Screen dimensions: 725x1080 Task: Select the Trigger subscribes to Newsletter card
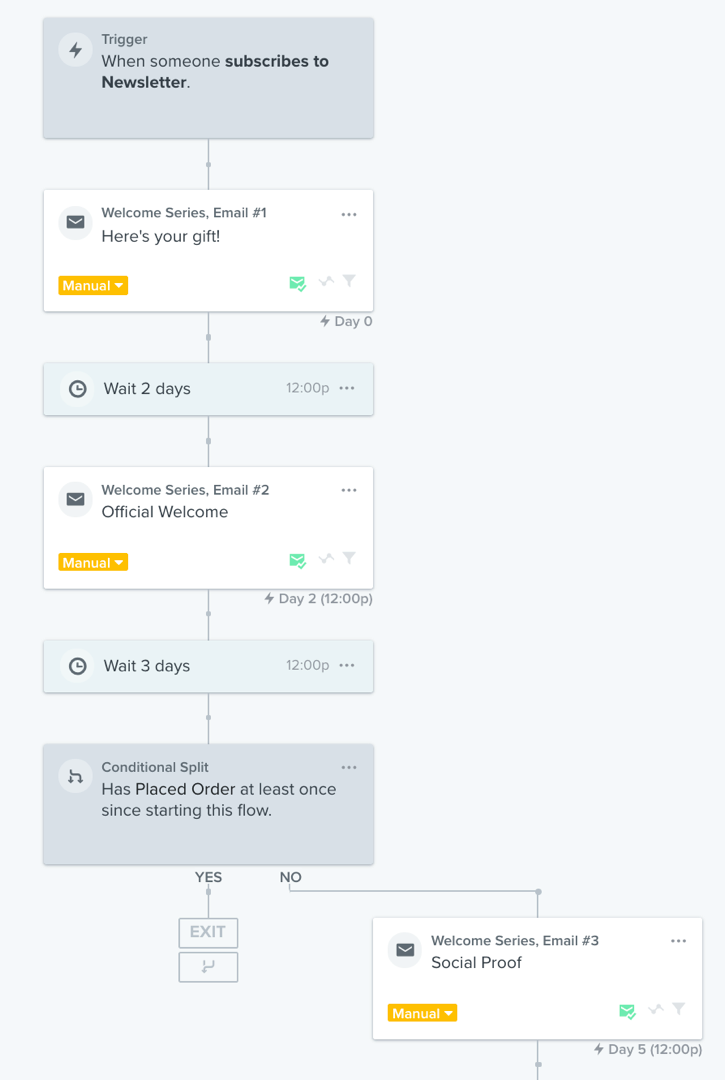209,78
